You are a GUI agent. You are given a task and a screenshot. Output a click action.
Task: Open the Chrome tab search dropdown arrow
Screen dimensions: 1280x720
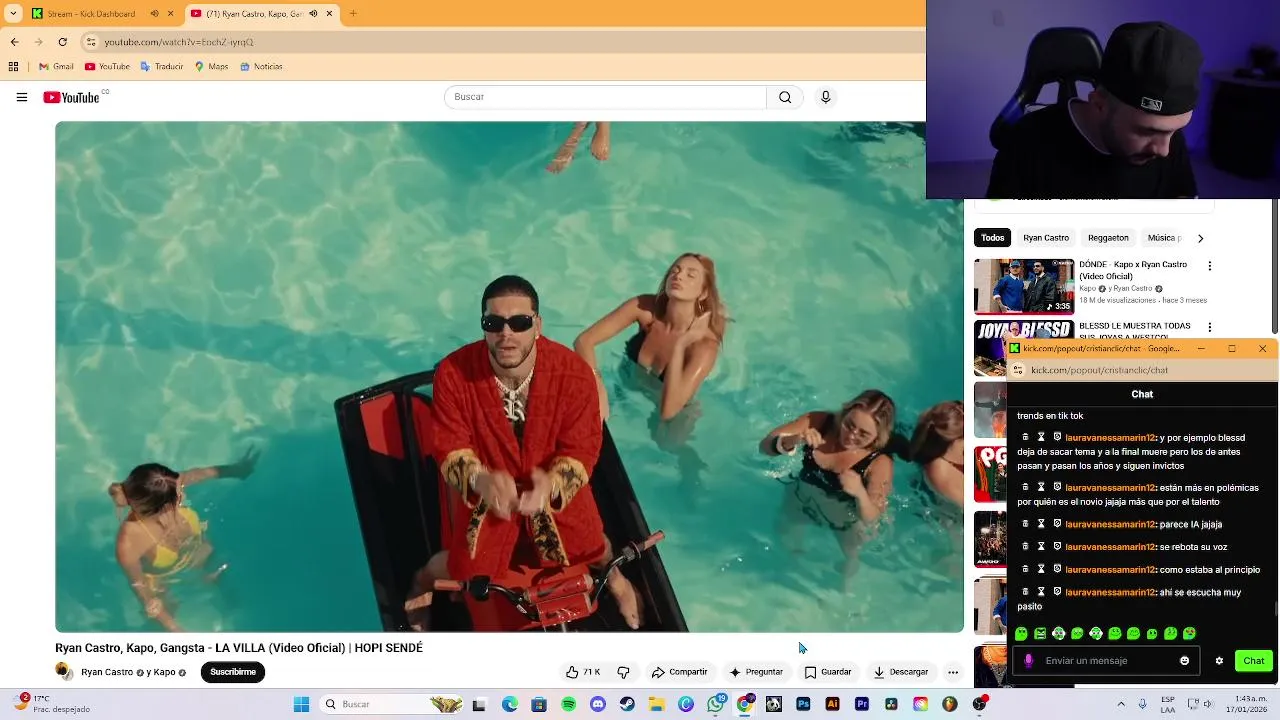13,14
